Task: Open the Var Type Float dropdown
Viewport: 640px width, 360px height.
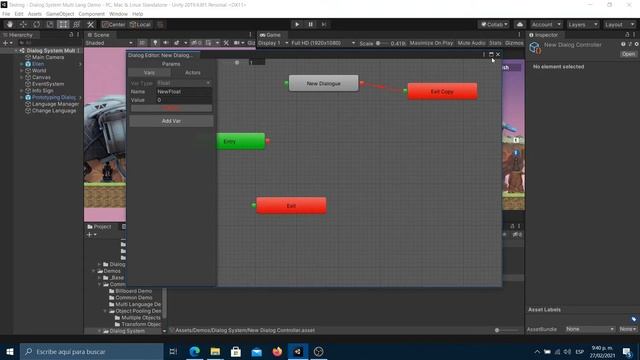Action: 184,83
